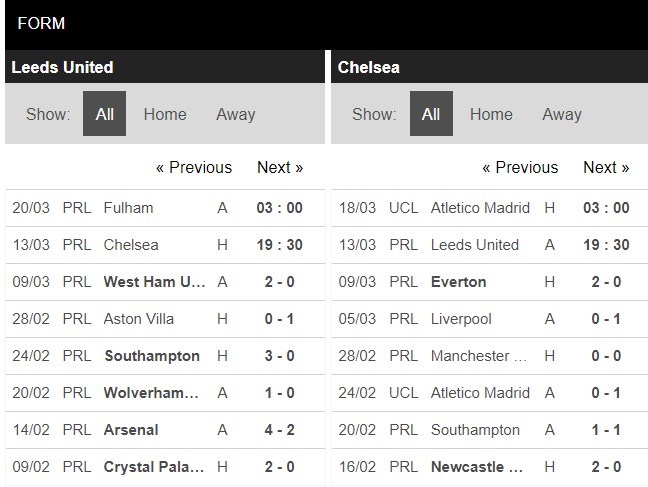Switch Leeds United form to Home
Viewport: 648px width, 487px height.
click(x=165, y=114)
